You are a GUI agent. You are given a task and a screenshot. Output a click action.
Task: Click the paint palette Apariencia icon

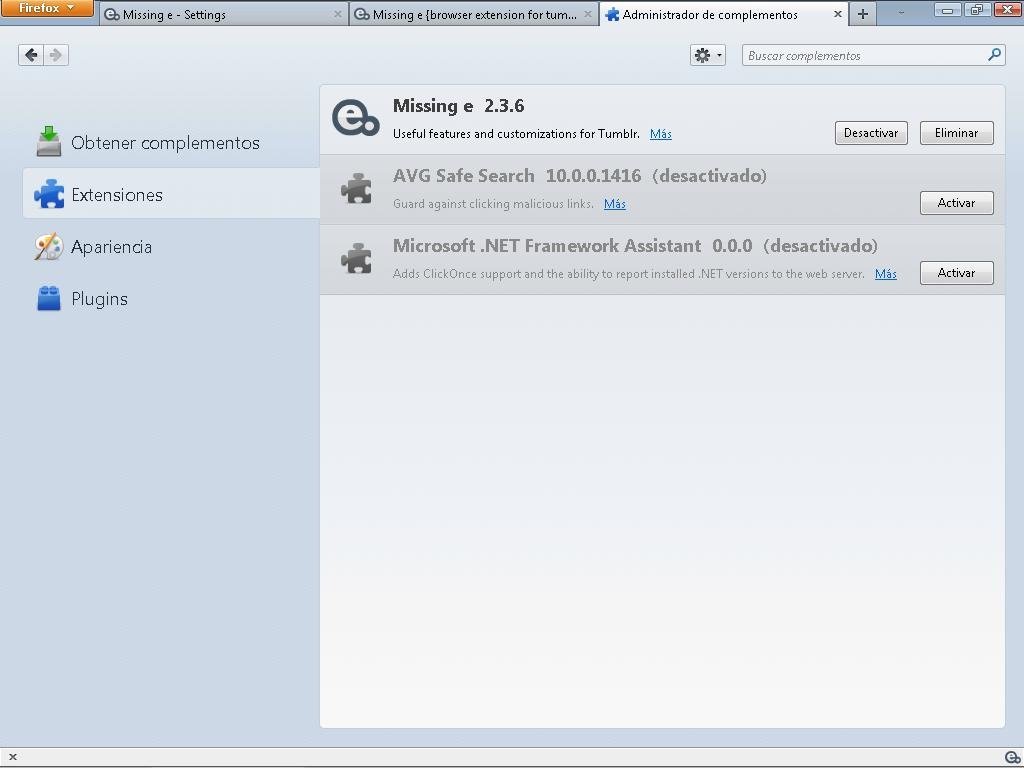(x=49, y=246)
